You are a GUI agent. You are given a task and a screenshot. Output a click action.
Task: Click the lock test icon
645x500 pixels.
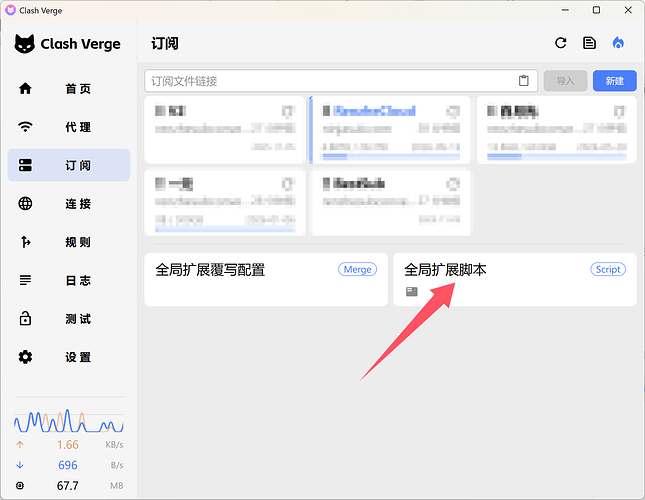(25, 318)
